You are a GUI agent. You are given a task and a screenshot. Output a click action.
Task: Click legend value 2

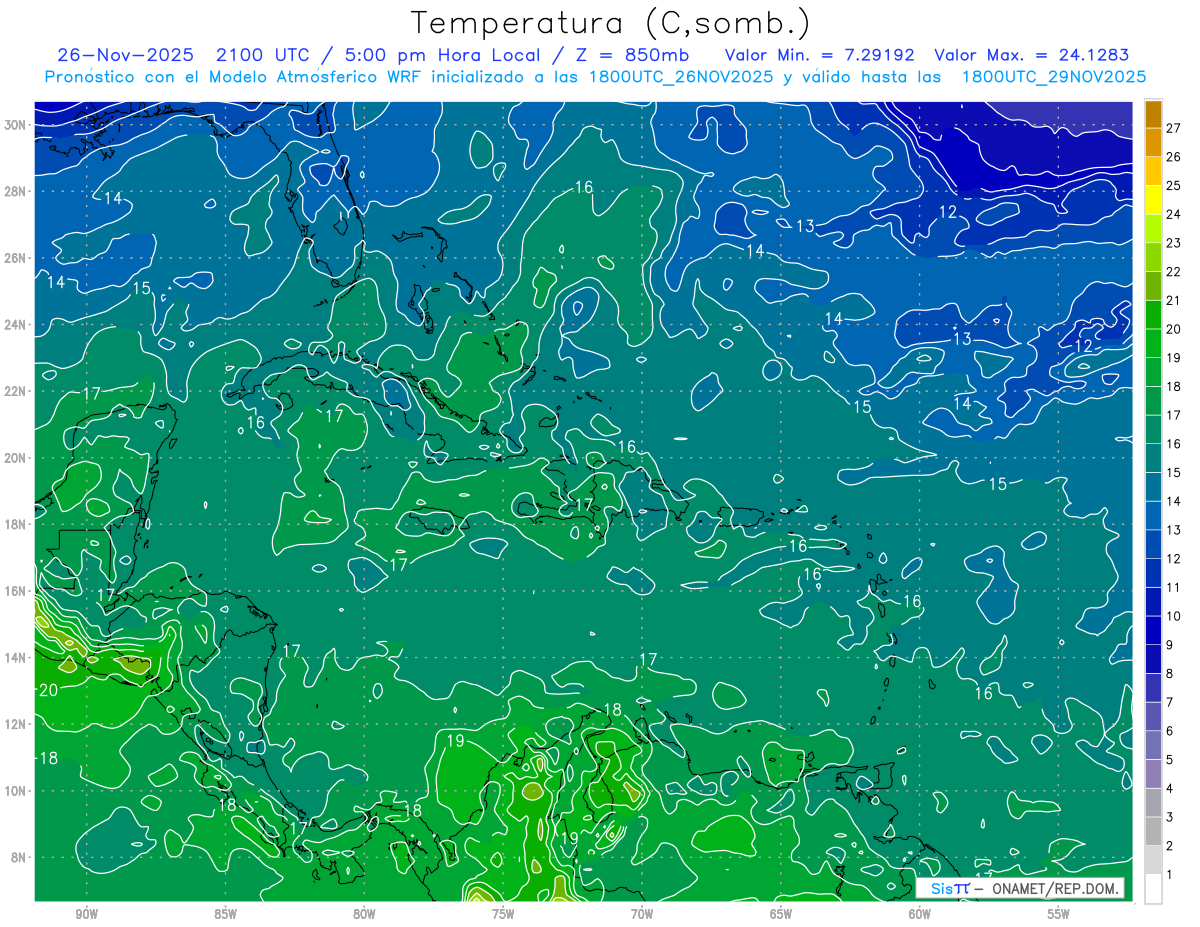1169,846
